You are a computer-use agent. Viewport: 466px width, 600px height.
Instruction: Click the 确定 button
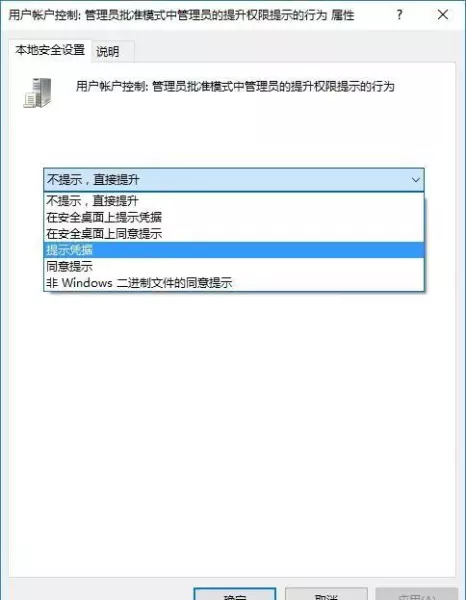(x=235, y=594)
